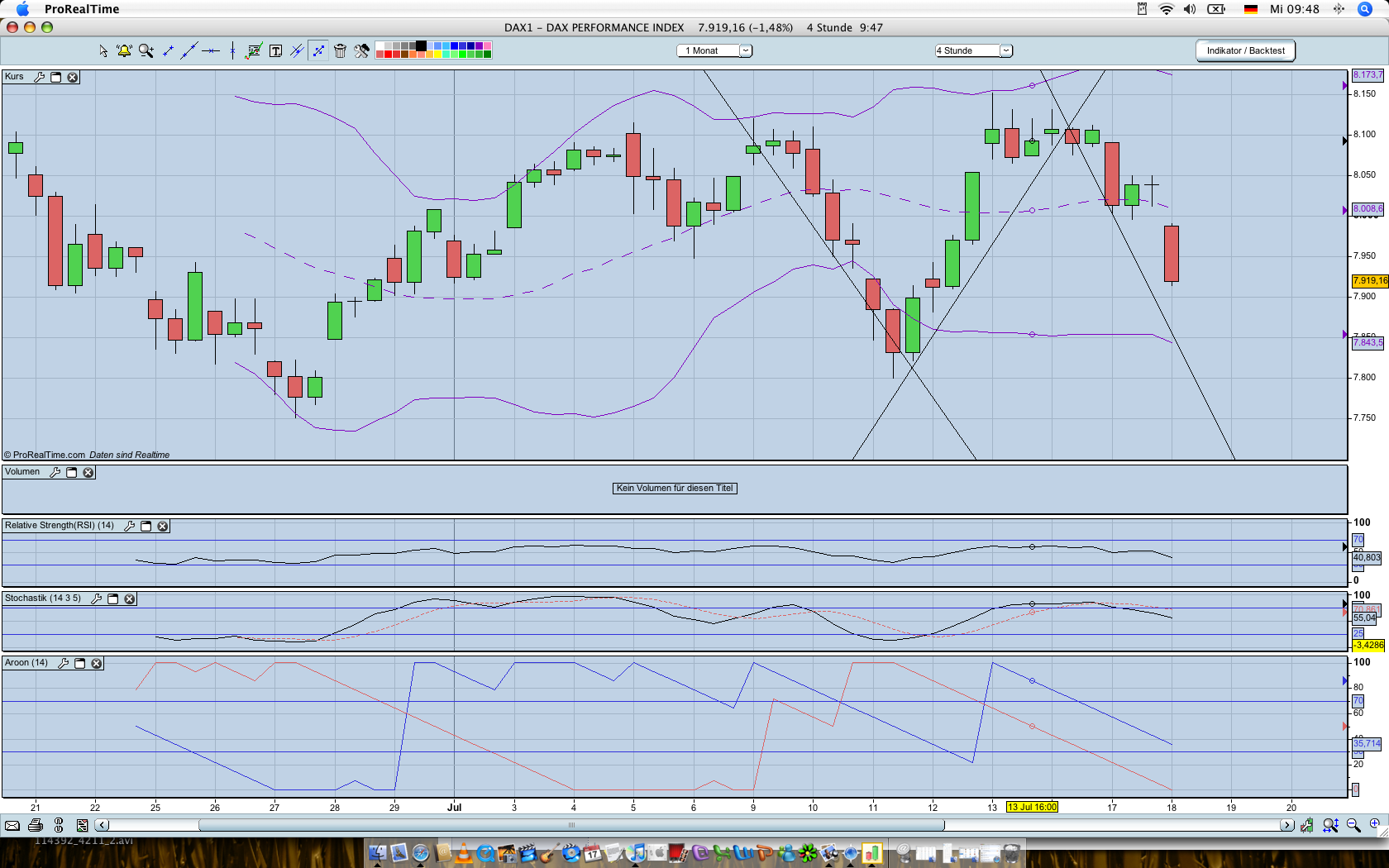Click the Indikator / Backtest button
The height and width of the screenshot is (868, 1389).
point(1245,50)
